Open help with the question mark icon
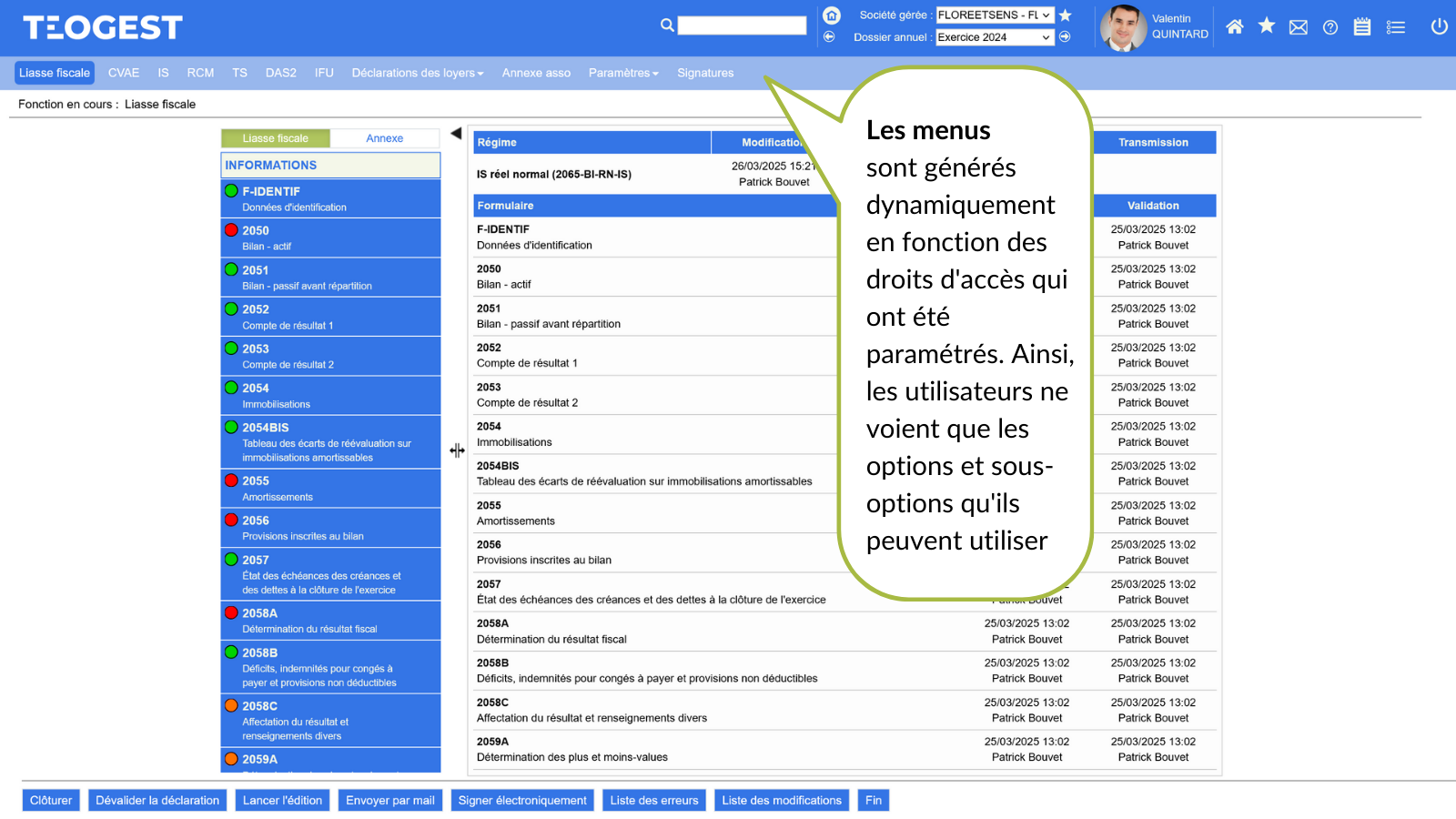 pyautogui.click(x=1330, y=27)
